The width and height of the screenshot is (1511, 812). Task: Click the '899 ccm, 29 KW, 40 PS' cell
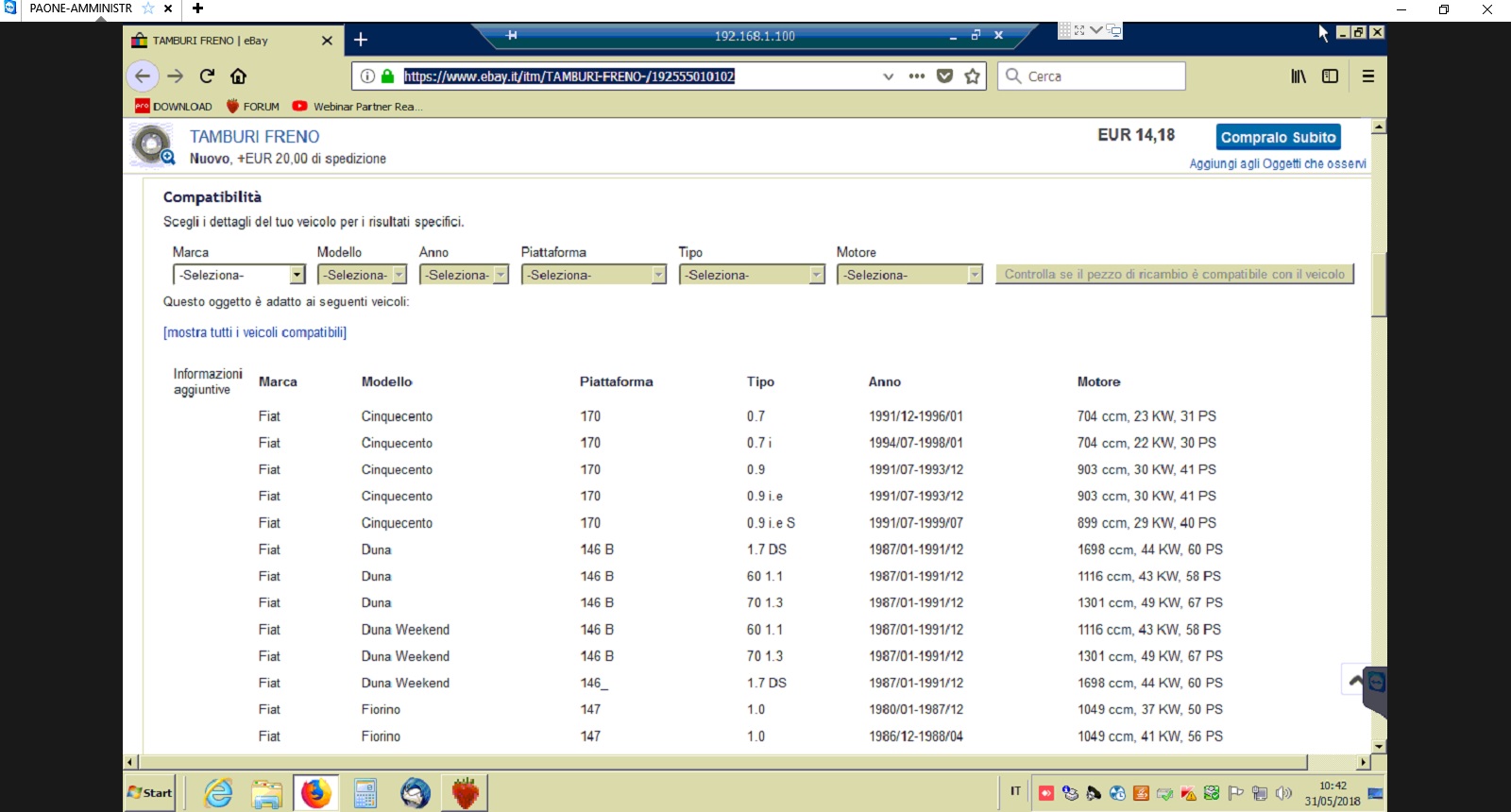point(1146,523)
